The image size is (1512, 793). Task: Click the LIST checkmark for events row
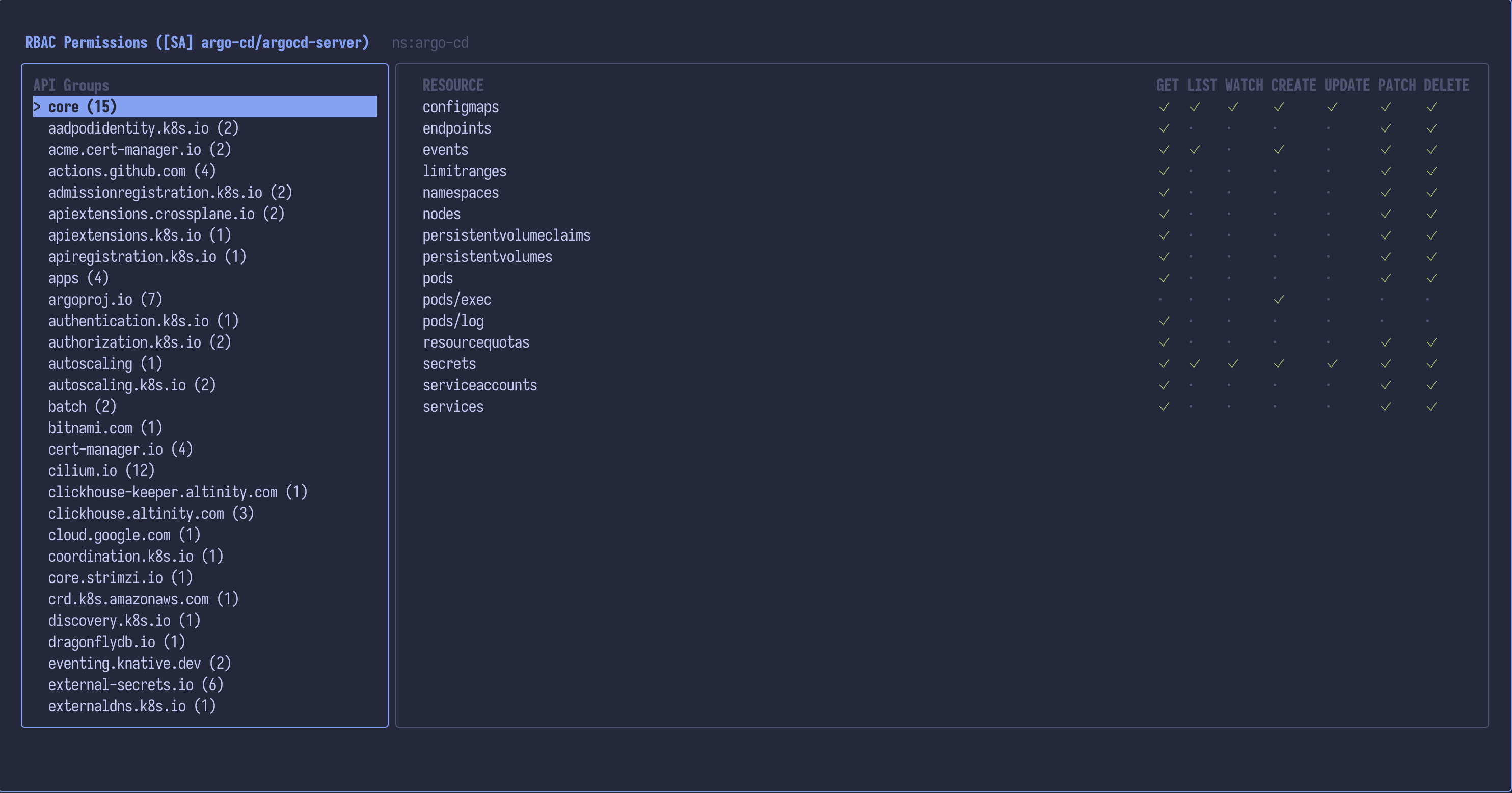click(x=1195, y=150)
